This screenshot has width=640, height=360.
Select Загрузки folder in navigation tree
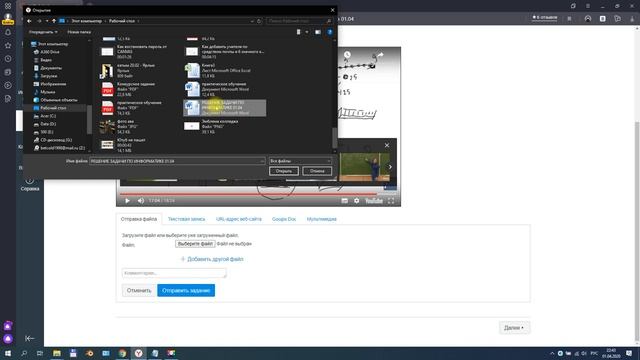pos(49,76)
